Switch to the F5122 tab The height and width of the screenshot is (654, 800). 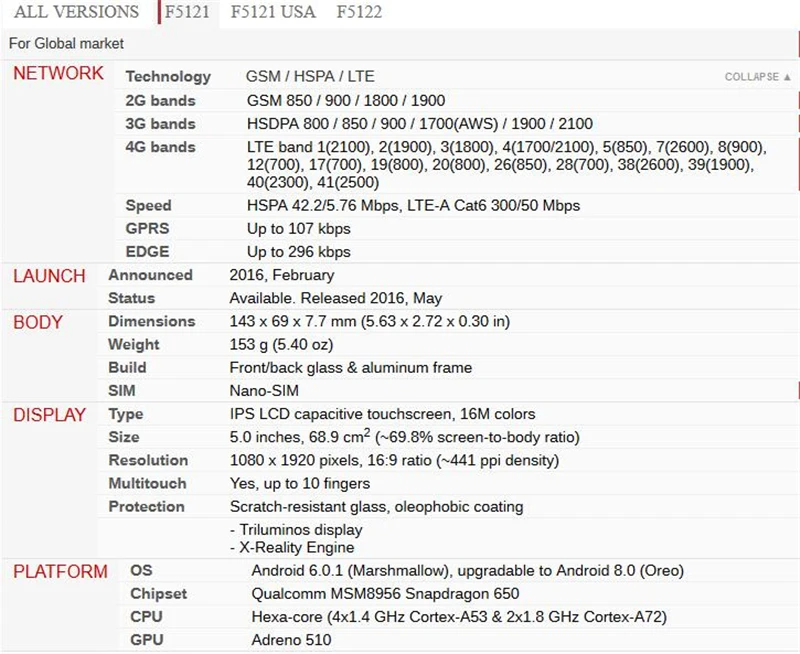click(359, 11)
